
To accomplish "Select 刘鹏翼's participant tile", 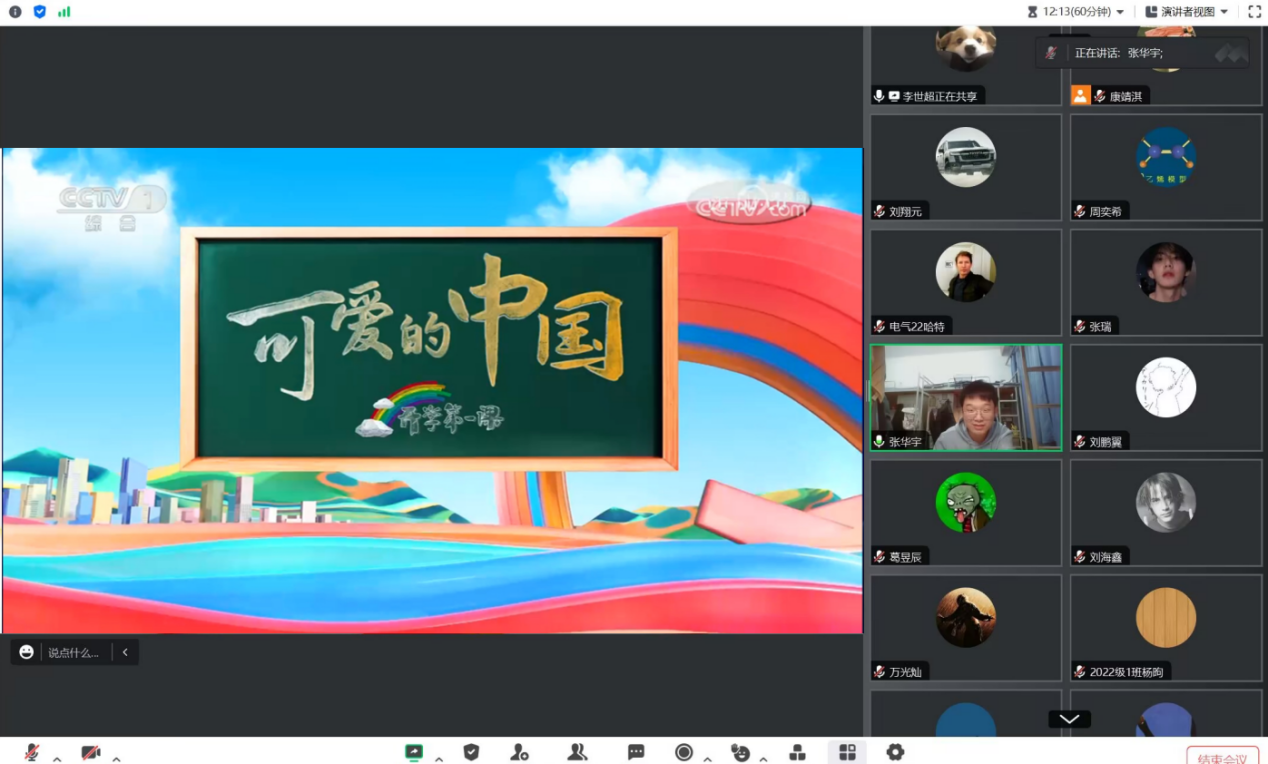I will click(1166, 397).
